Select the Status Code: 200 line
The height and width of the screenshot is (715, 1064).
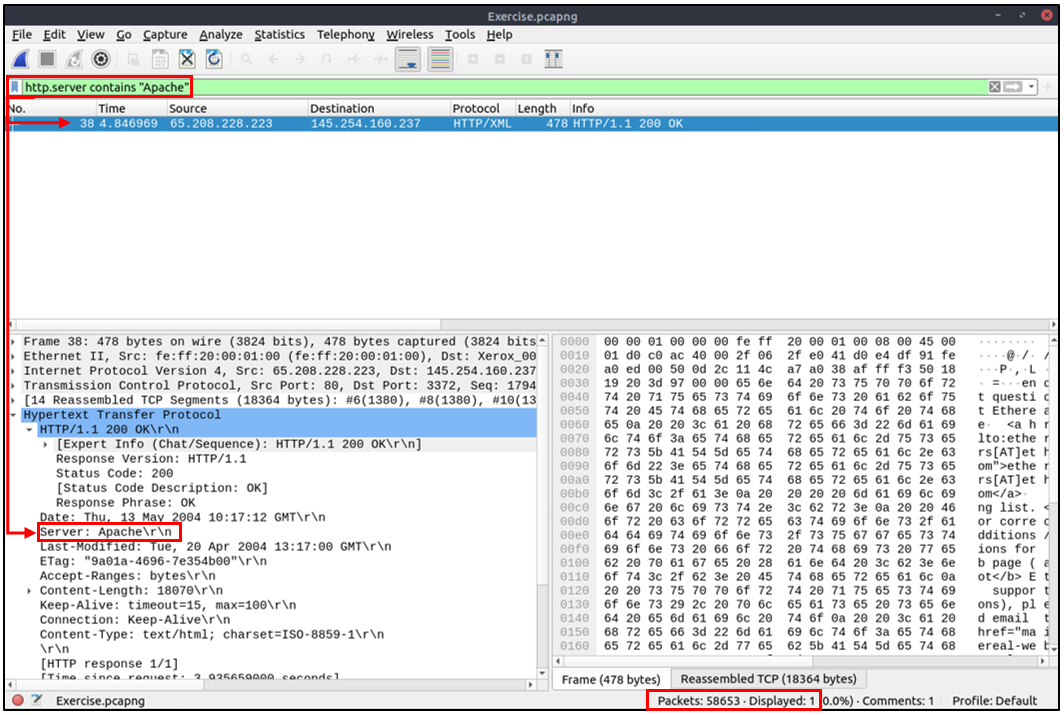click(115, 474)
